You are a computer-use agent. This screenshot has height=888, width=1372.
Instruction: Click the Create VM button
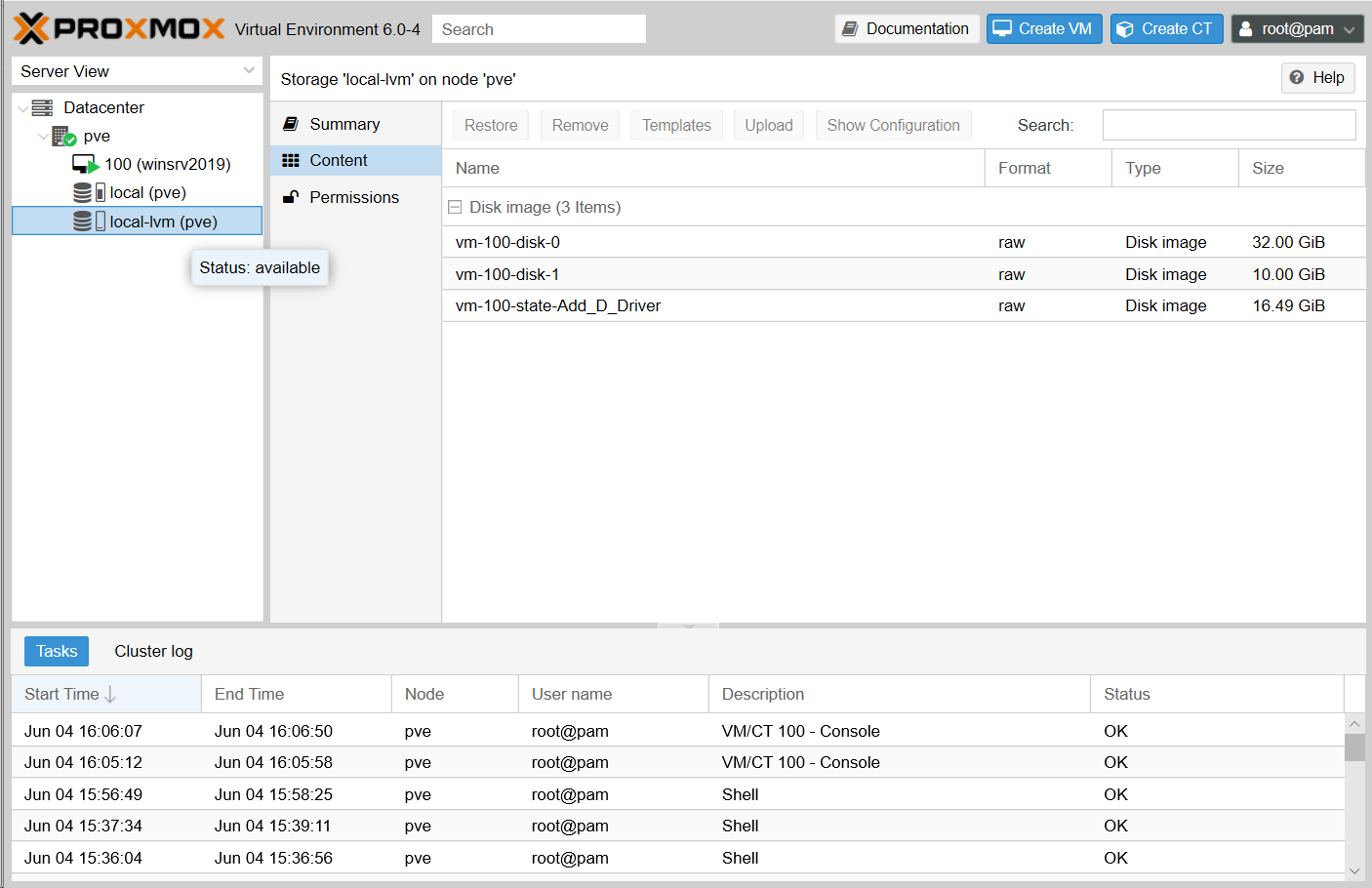pyautogui.click(x=1044, y=29)
